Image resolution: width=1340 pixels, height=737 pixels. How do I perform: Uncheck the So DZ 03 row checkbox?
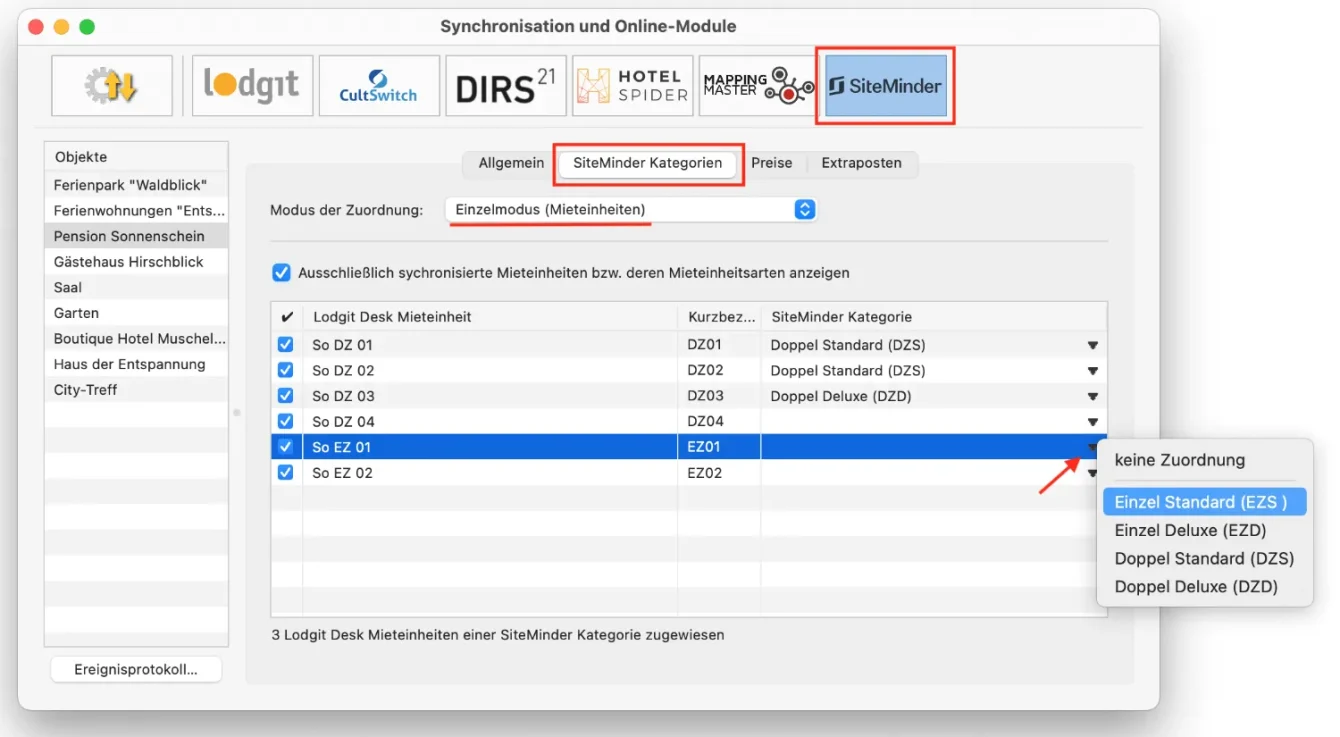coord(285,396)
